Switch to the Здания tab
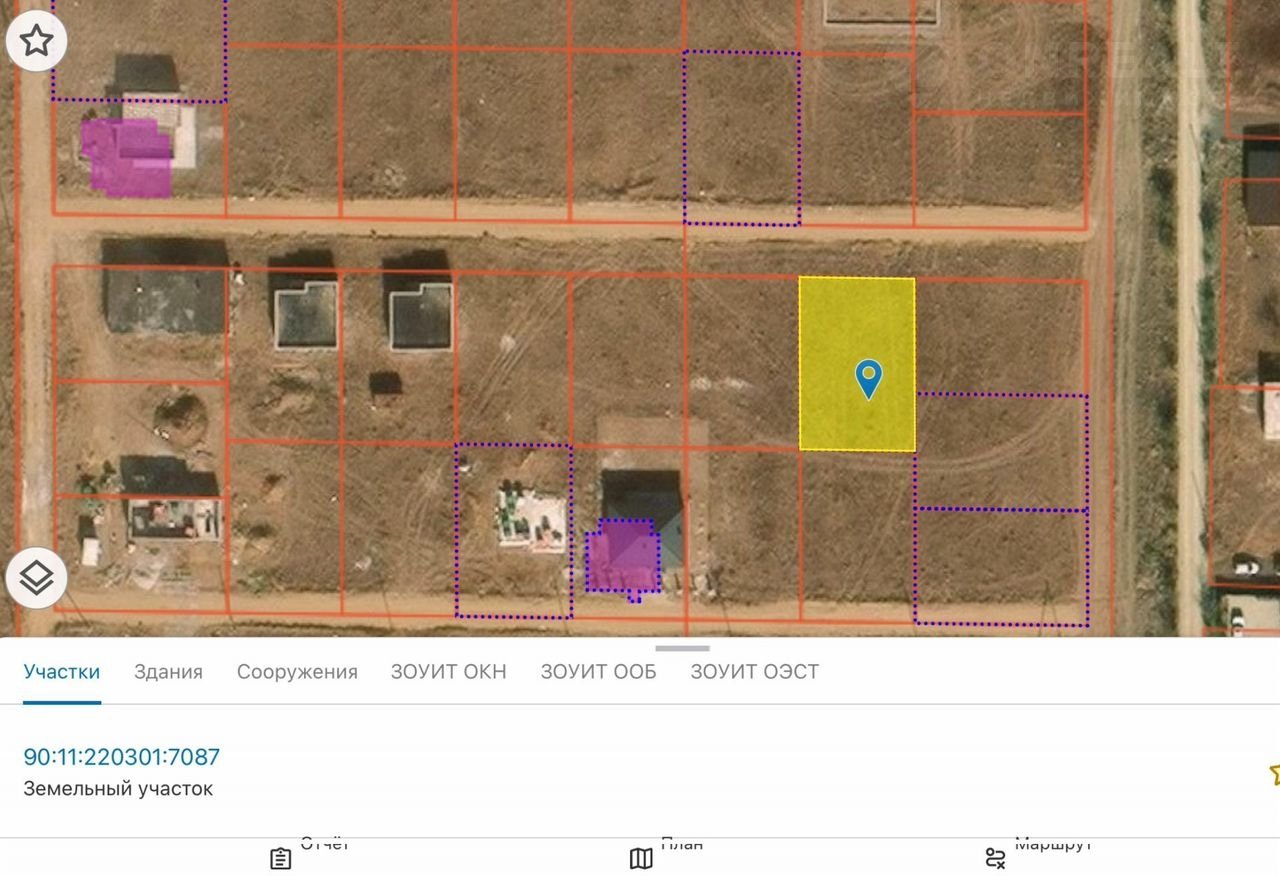This screenshot has height=876, width=1280. (168, 672)
